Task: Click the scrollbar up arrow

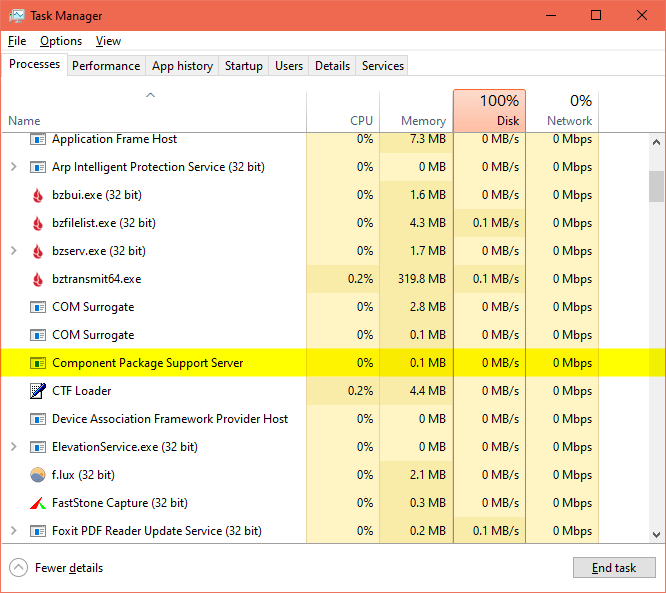Action: click(x=657, y=142)
